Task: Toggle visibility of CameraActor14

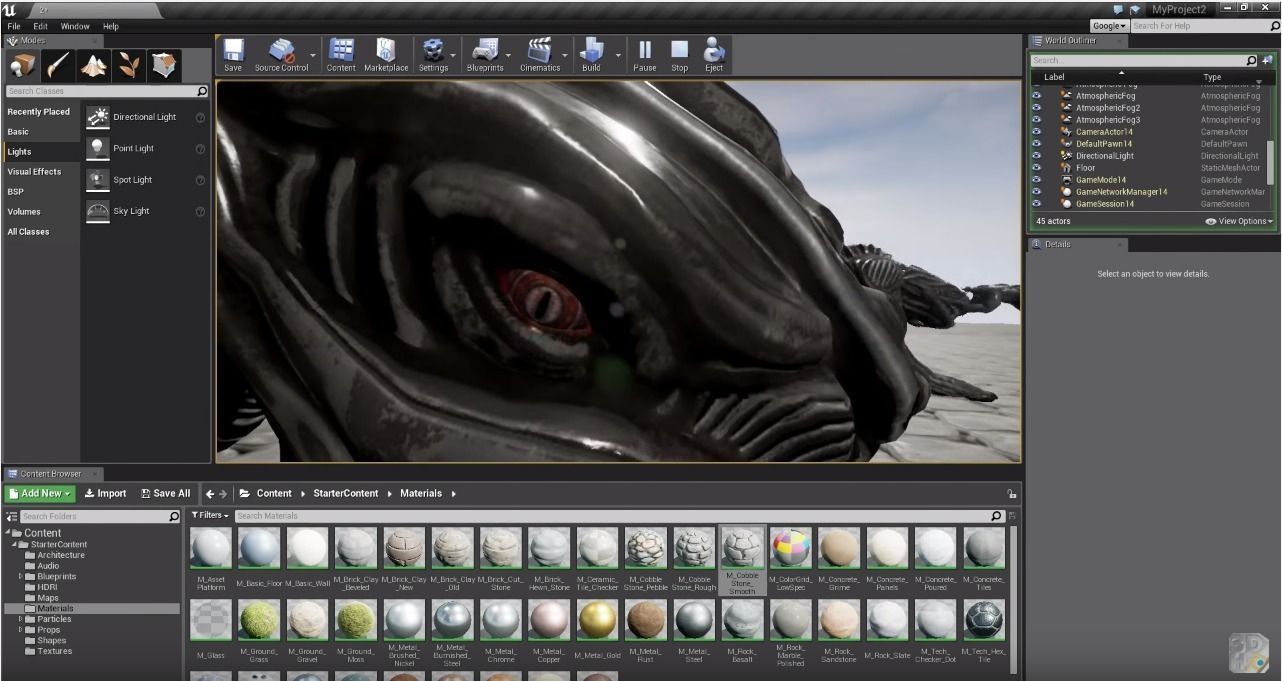Action: 1036,132
